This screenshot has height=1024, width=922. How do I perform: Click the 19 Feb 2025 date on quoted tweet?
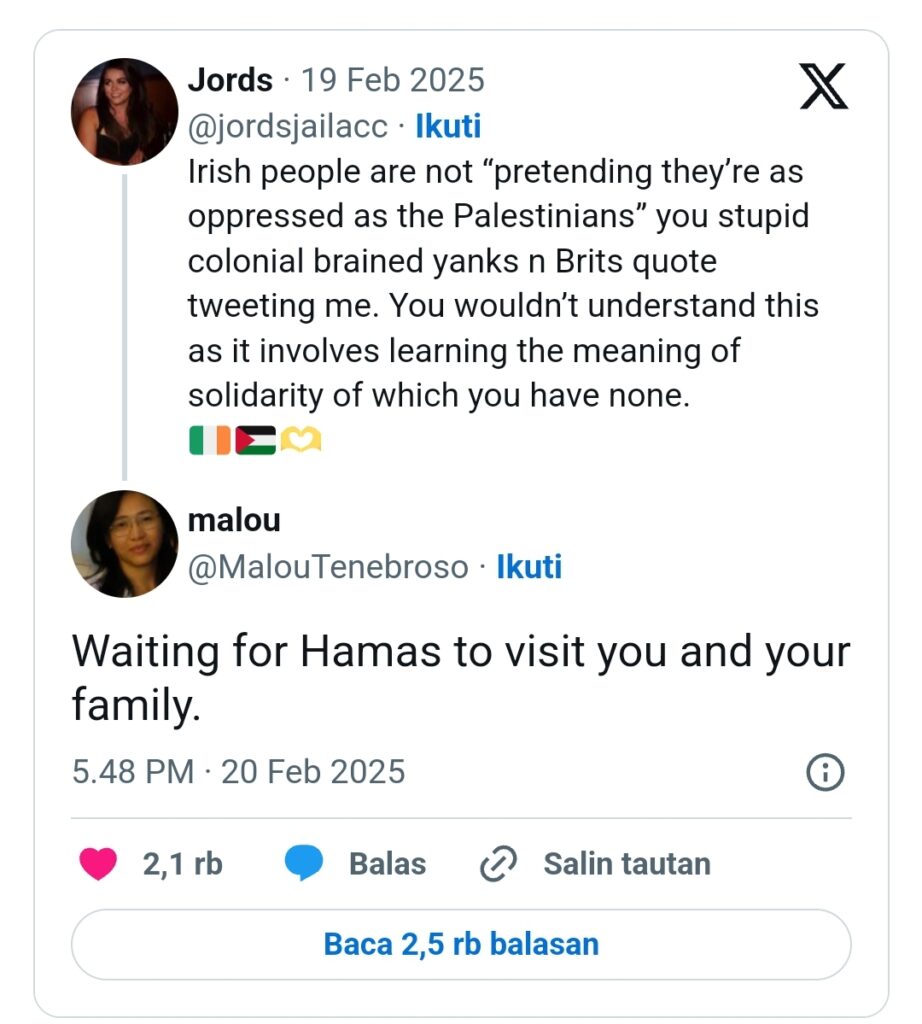393,80
